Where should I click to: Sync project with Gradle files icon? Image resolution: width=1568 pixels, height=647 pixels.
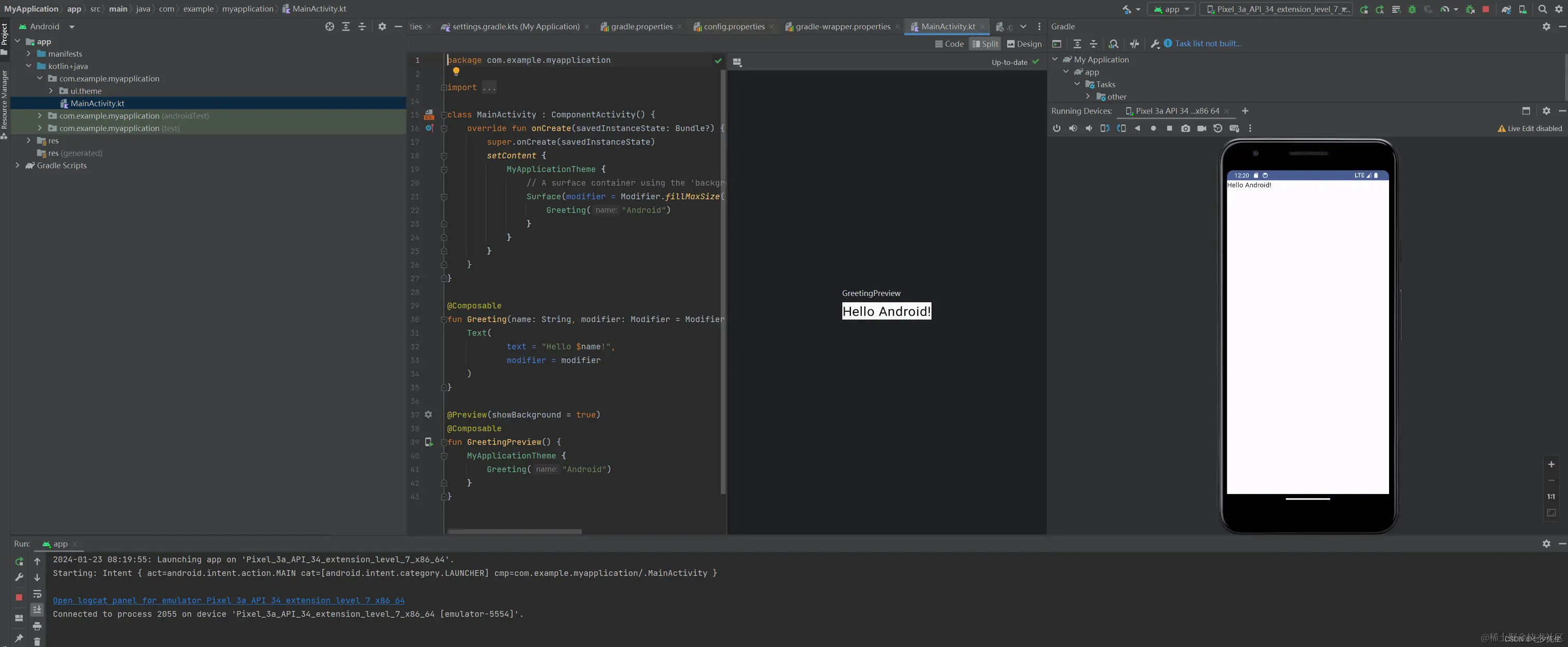1506,9
